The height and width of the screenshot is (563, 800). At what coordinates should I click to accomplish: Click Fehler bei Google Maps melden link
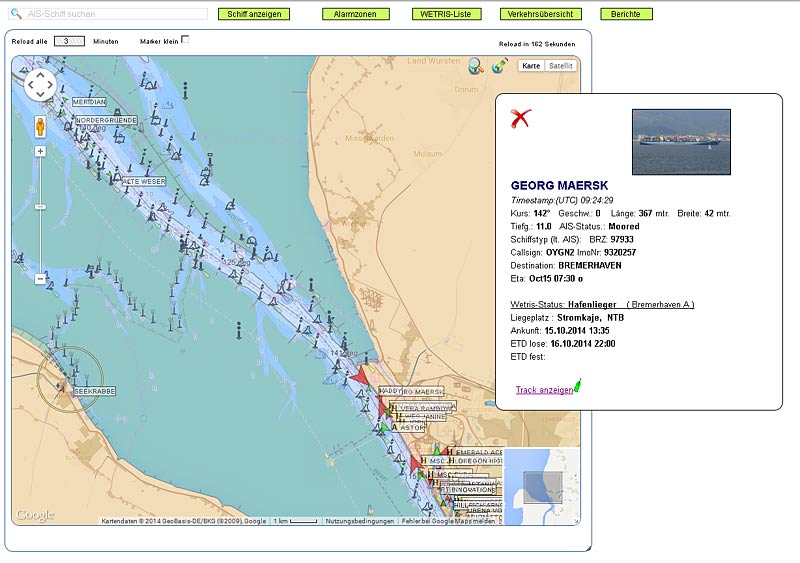click(x=448, y=521)
